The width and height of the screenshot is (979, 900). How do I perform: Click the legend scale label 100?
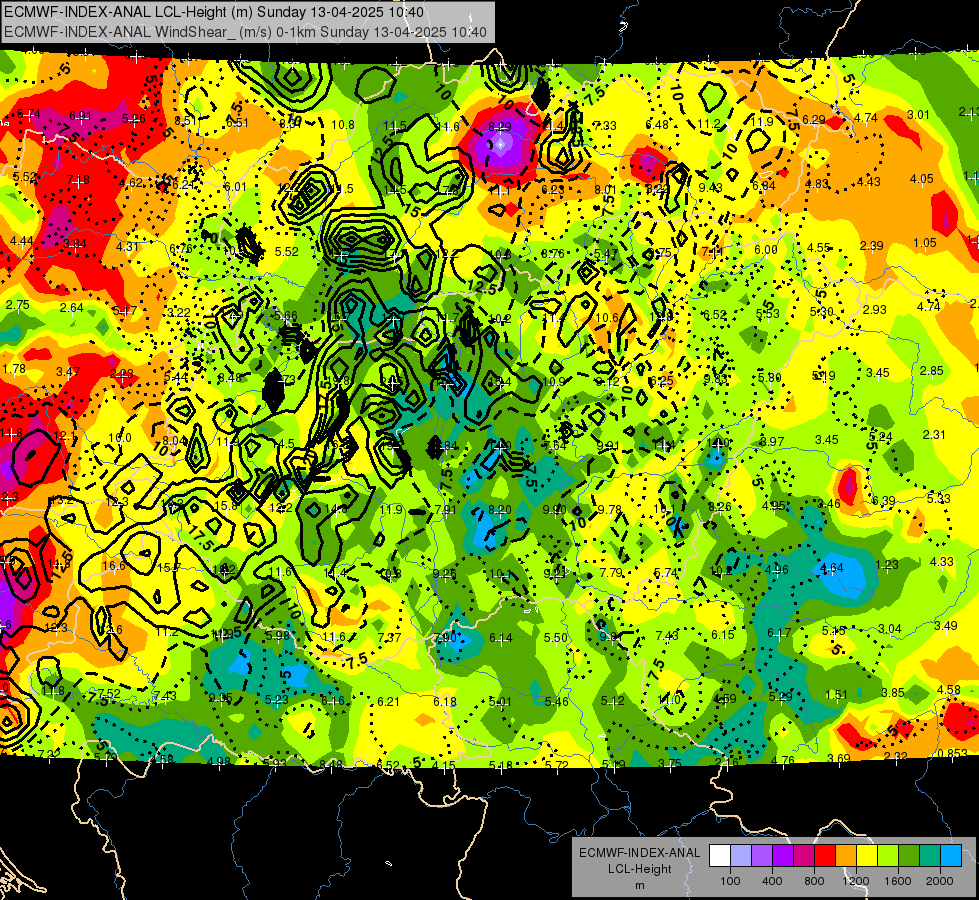pos(730,881)
